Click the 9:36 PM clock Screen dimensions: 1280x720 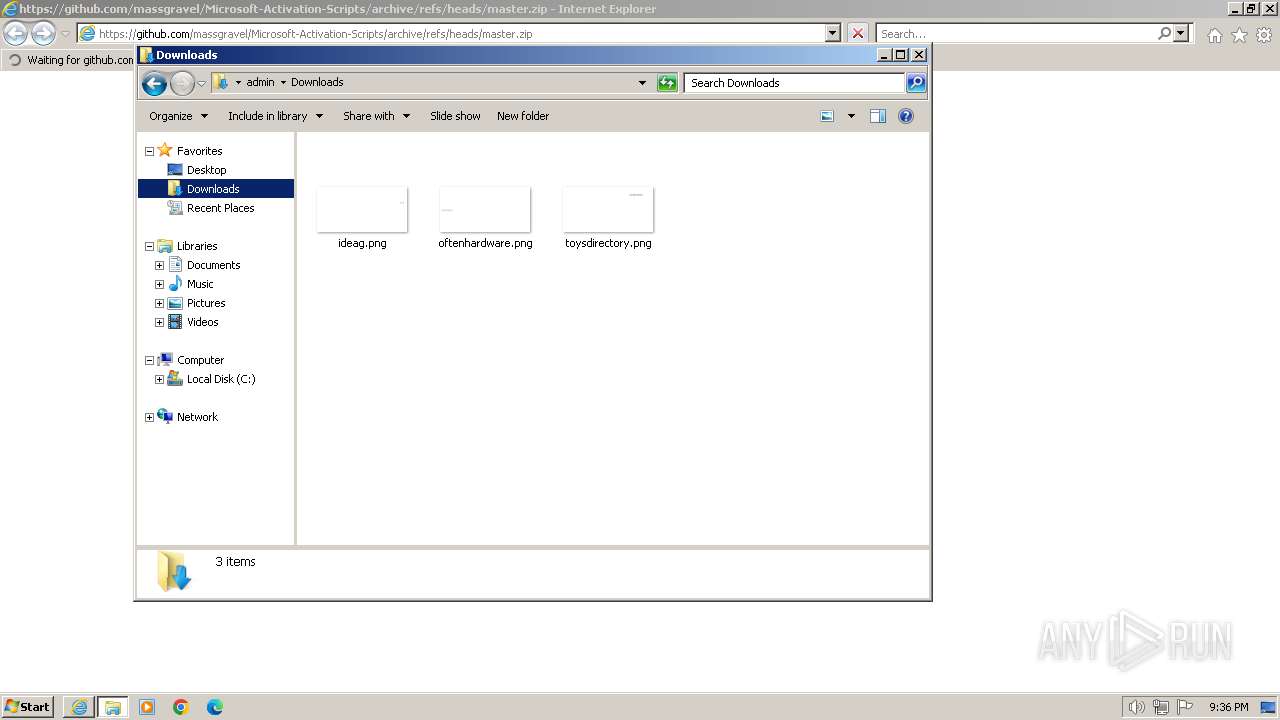(1228, 707)
